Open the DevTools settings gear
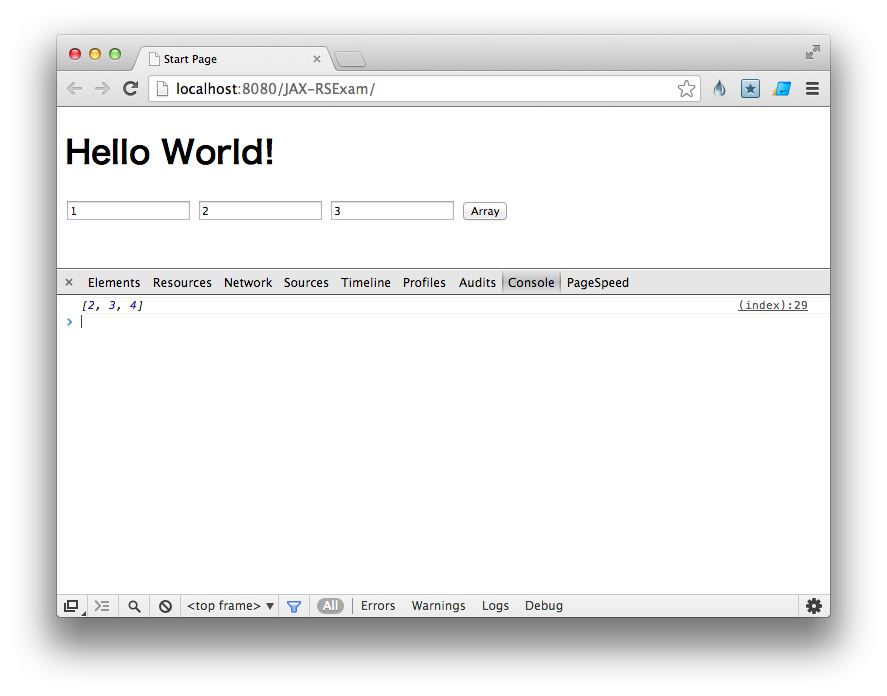Image resolution: width=887 pixels, height=696 pixels. coord(814,606)
